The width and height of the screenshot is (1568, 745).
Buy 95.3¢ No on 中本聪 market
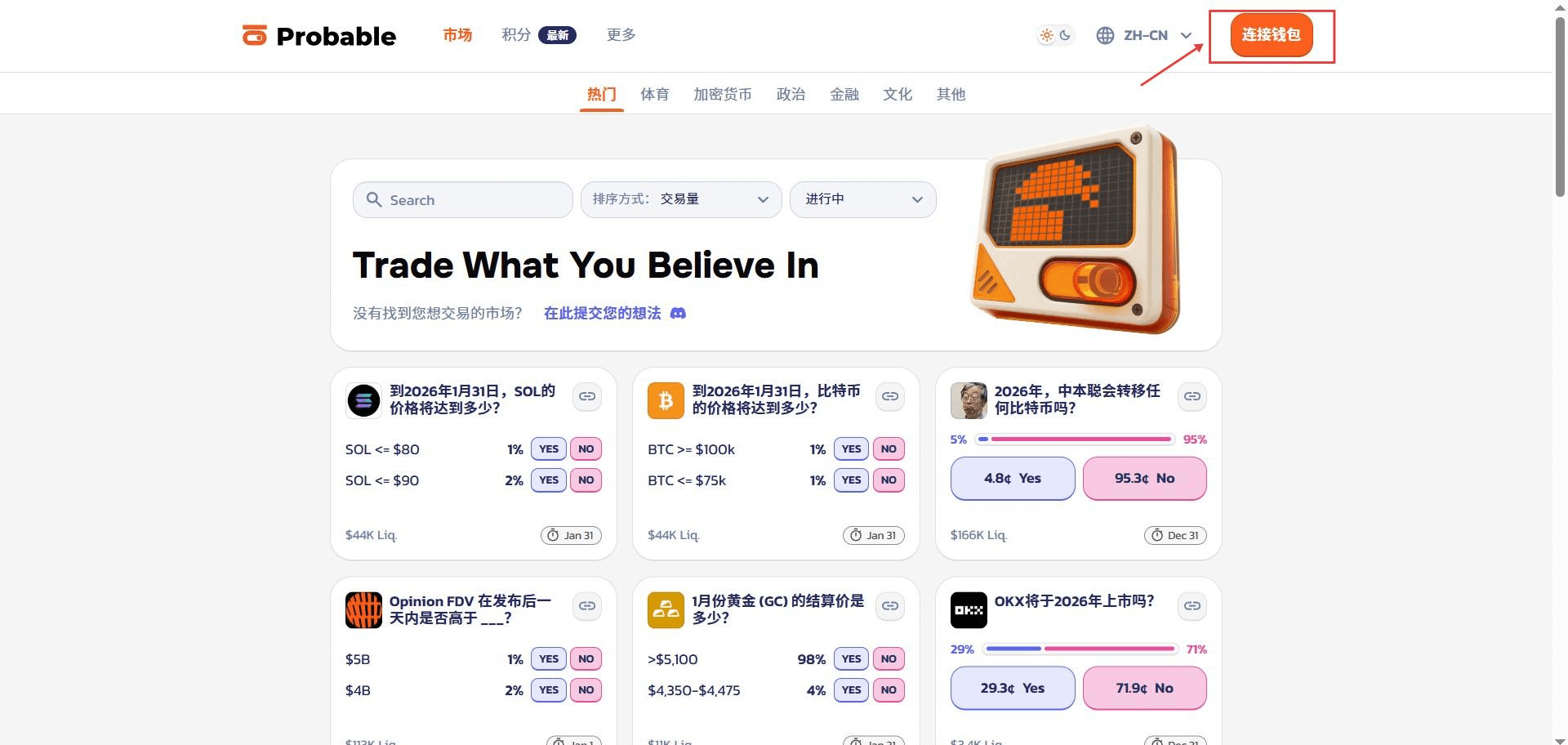pos(1144,479)
